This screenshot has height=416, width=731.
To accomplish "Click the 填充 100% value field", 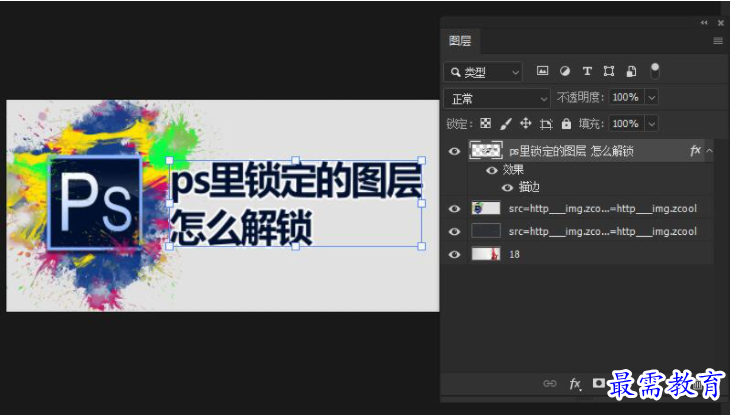I will [626, 124].
